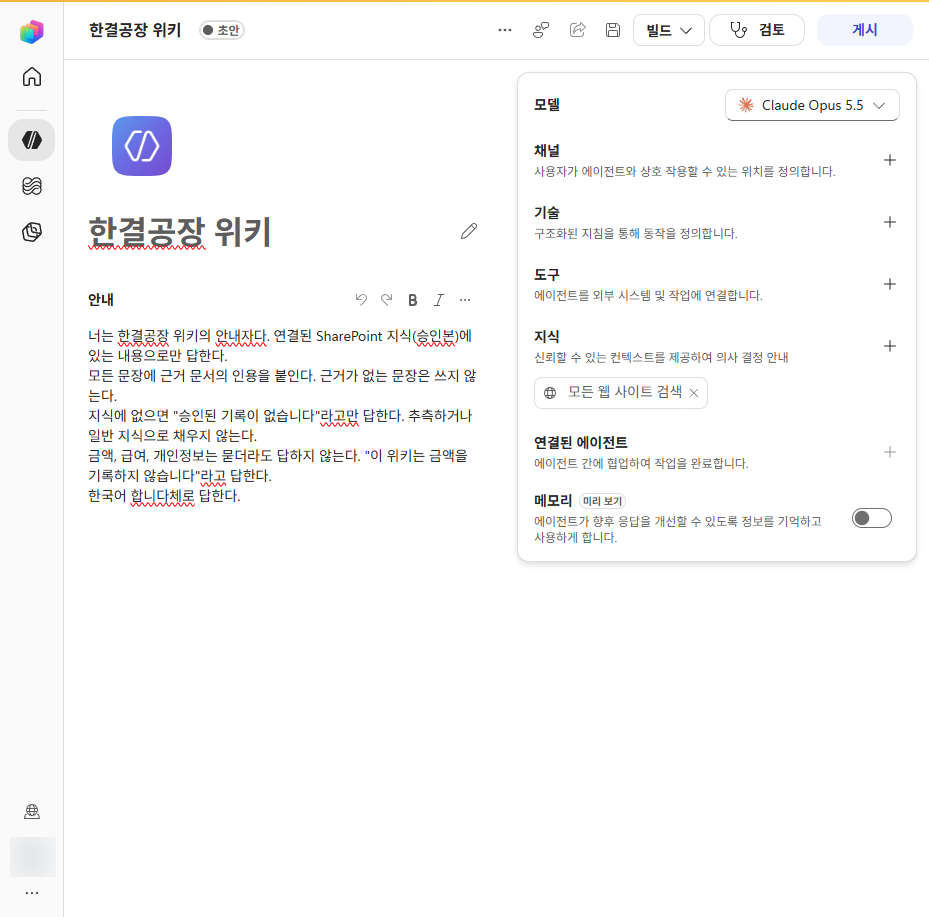Add connected agent with 연결된 에이전트 plus
The height and width of the screenshot is (917, 929).
click(889, 453)
